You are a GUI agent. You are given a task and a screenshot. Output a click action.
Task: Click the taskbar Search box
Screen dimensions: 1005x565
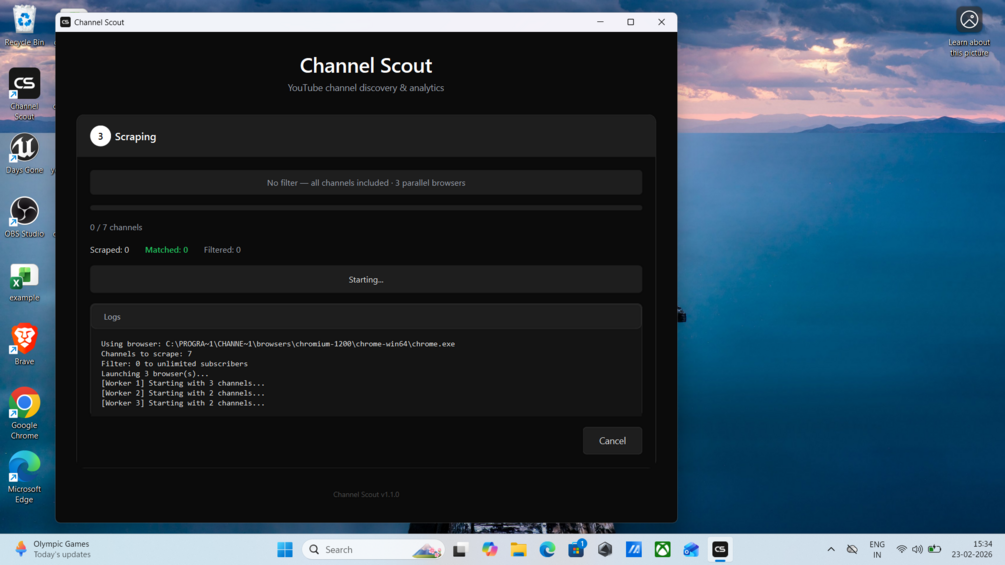[373, 550]
